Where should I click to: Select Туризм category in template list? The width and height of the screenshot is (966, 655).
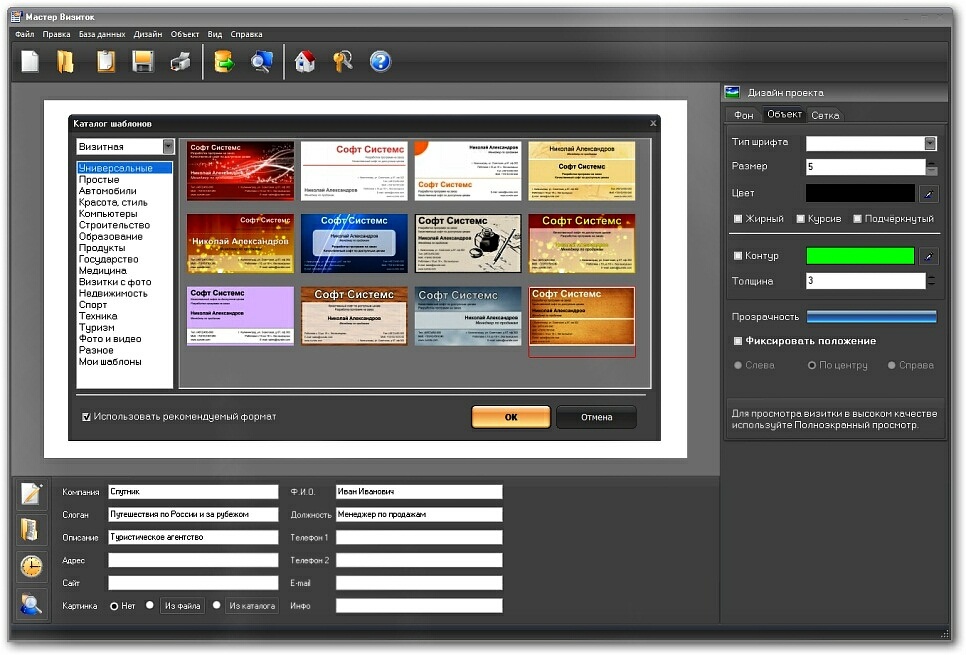(x=97, y=327)
